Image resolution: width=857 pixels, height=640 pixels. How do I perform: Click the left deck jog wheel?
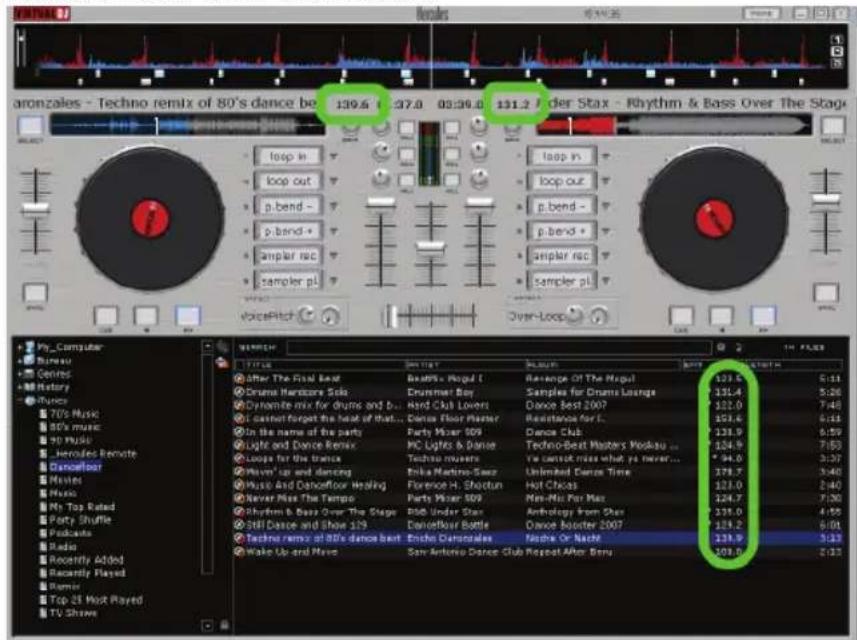(x=150, y=218)
